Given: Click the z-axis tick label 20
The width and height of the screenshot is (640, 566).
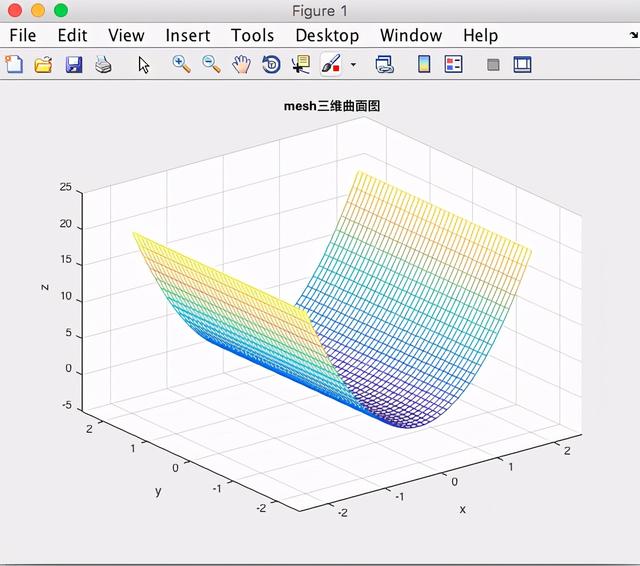Looking at the screenshot, I should pyautogui.click(x=65, y=224).
